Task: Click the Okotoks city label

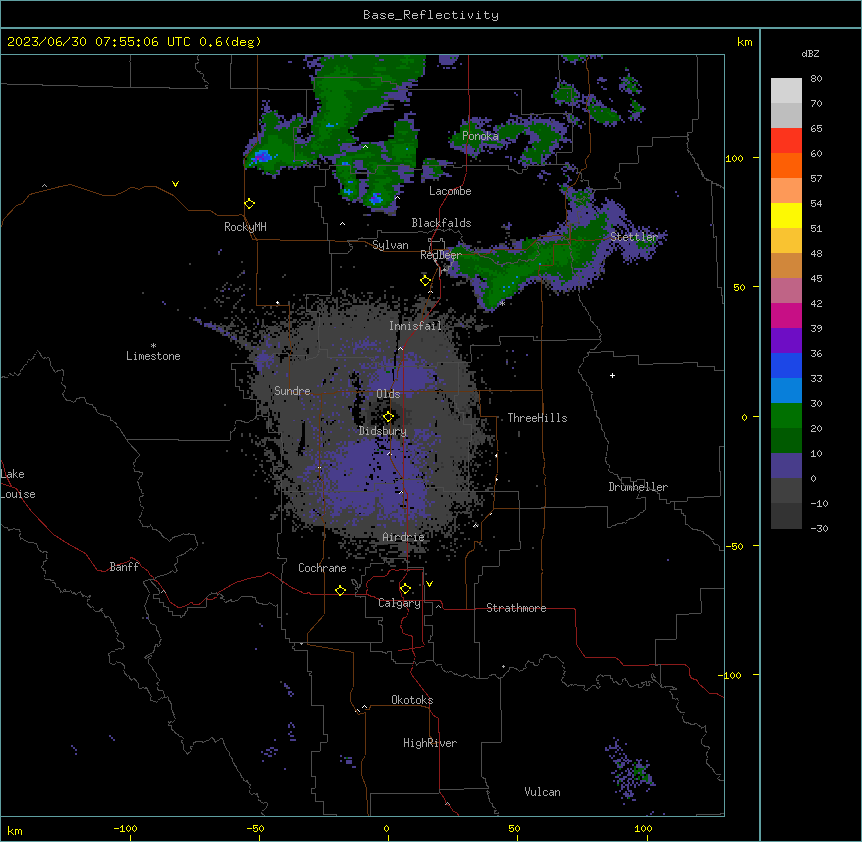Action: pos(412,700)
